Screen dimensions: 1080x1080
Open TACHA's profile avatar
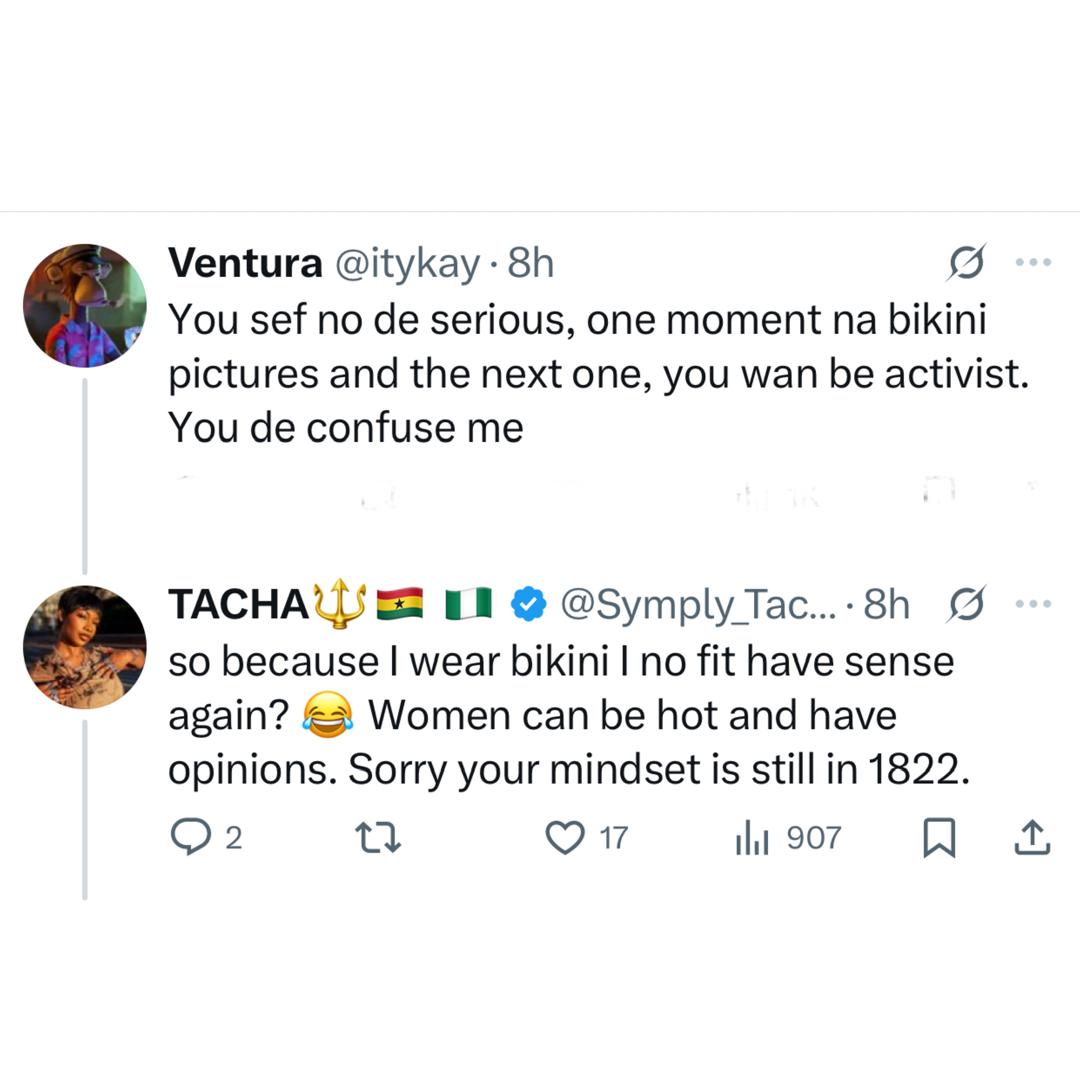[x=85, y=647]
